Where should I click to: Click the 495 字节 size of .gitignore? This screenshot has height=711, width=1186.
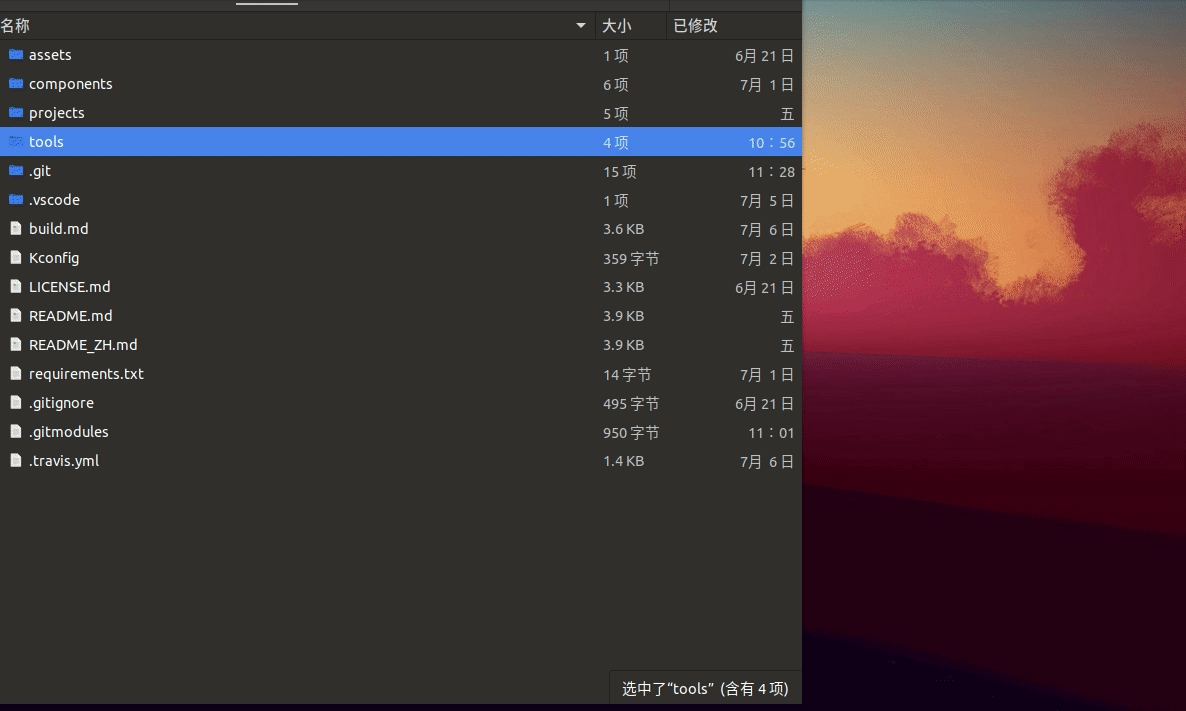pyautogui.click(x=631, y=404)
